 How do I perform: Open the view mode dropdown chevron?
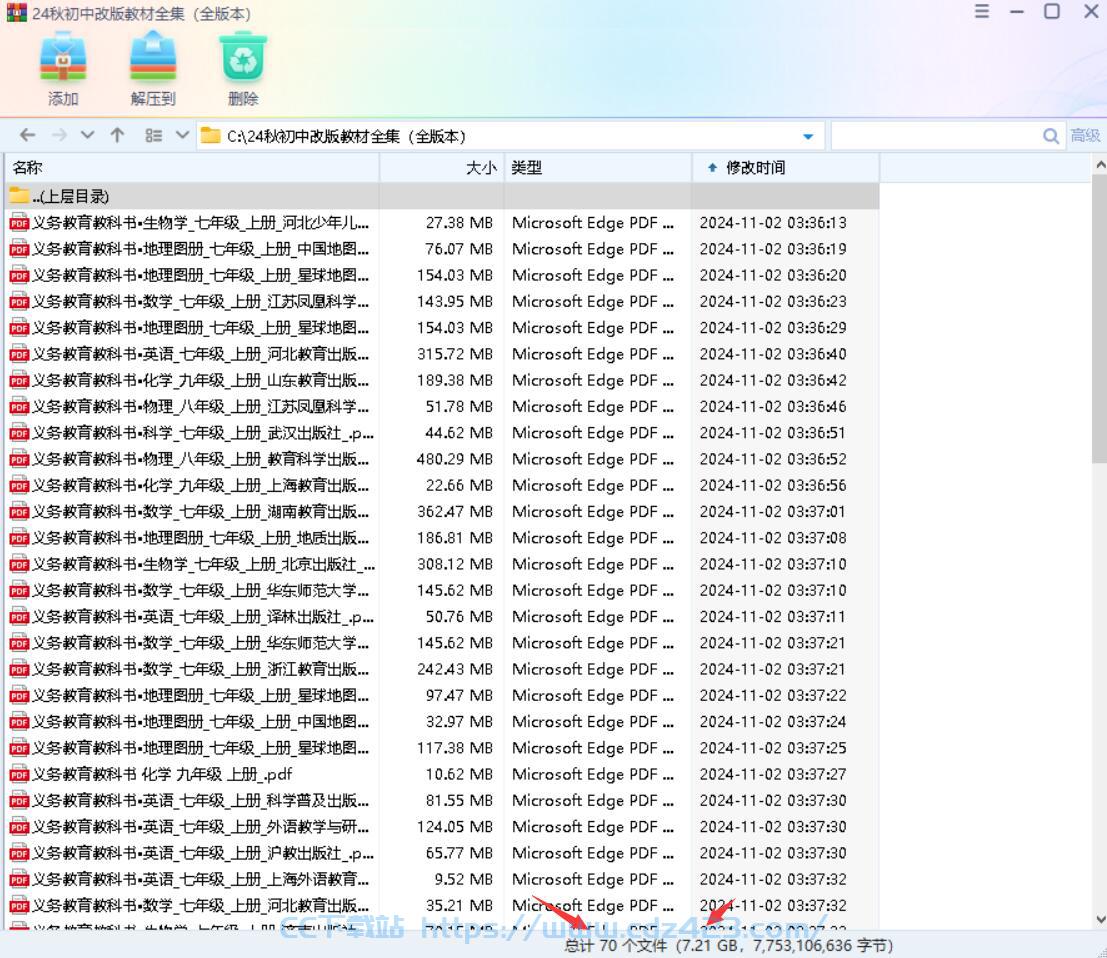pyautogui.click(x=182, y=135)
